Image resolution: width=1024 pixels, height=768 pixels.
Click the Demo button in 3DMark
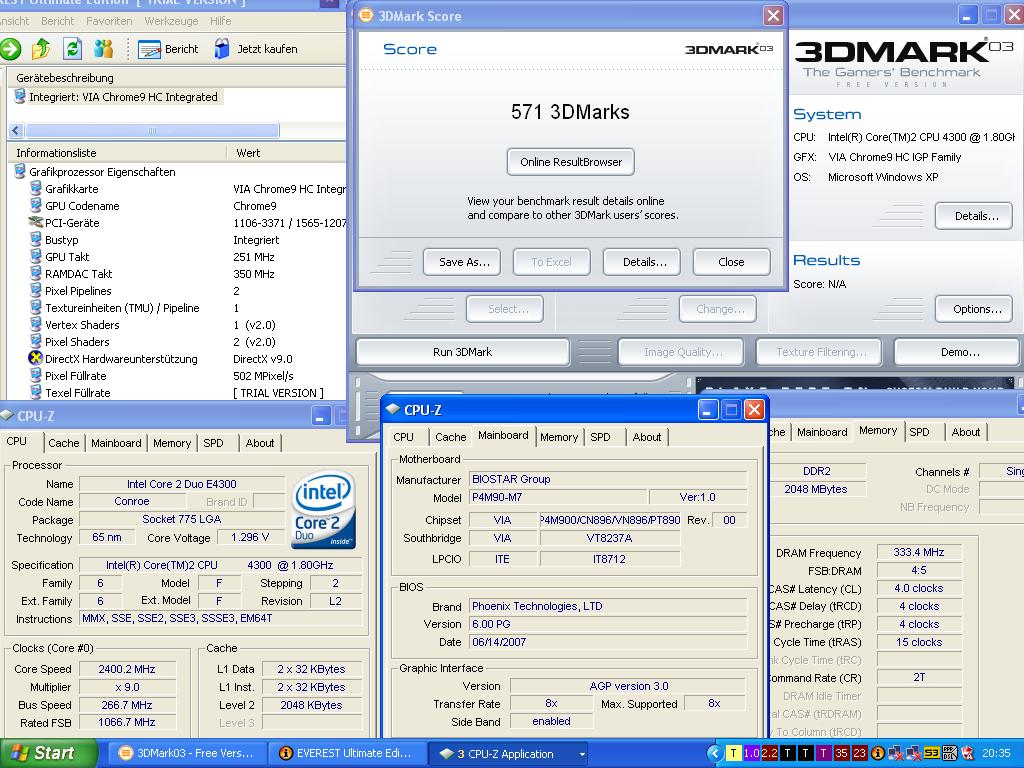point(958,352)
